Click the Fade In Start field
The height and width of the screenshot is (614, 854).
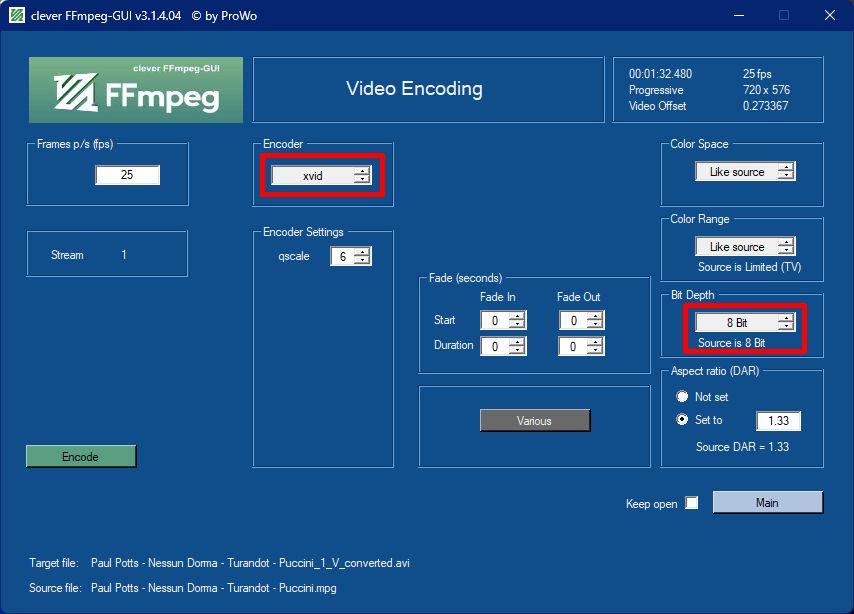(x=495, y=320)
